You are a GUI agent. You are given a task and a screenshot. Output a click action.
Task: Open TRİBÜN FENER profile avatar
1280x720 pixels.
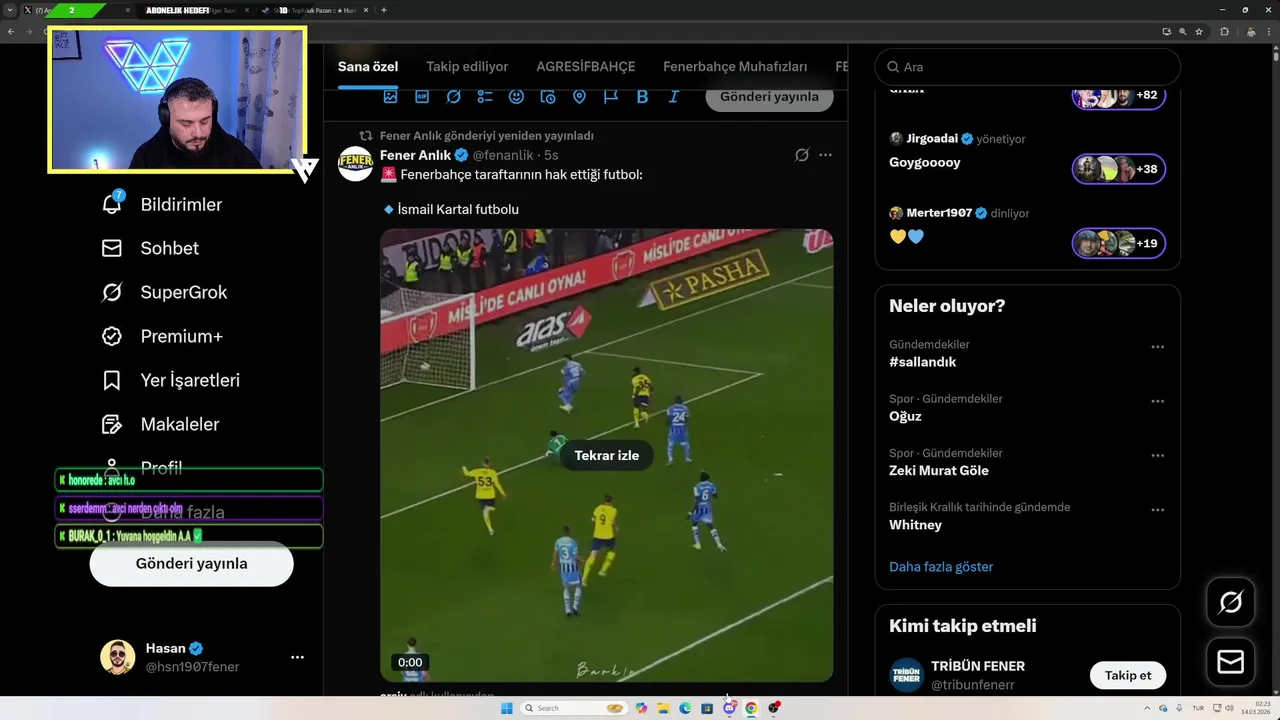point(907,675)
